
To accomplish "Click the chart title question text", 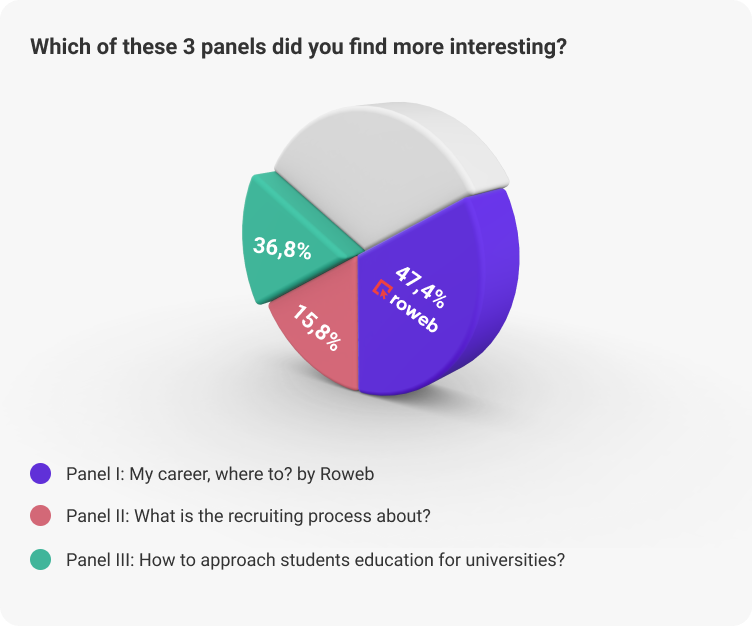I will pos(298,47).
